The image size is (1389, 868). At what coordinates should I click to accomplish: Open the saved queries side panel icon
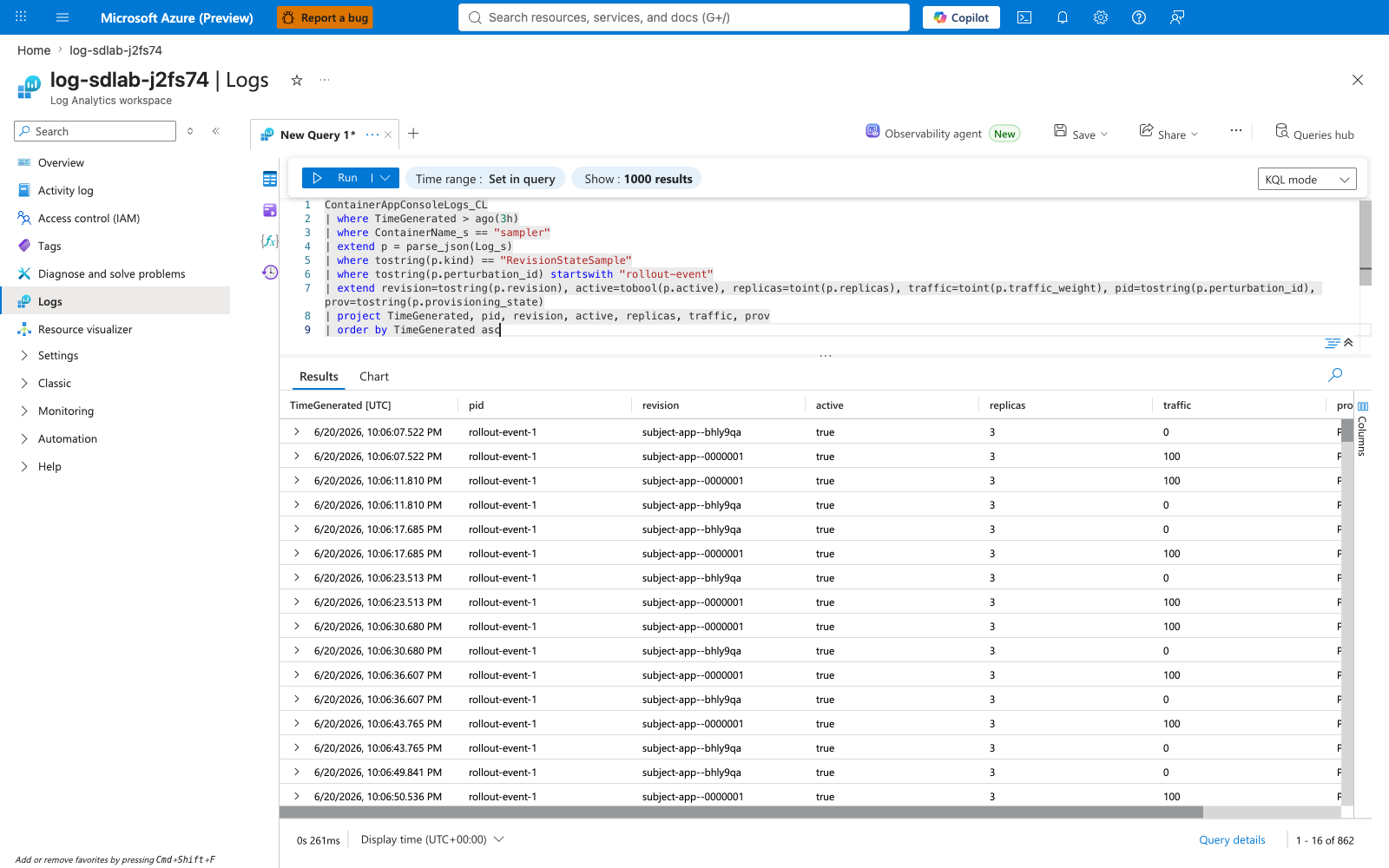(270, 210)
